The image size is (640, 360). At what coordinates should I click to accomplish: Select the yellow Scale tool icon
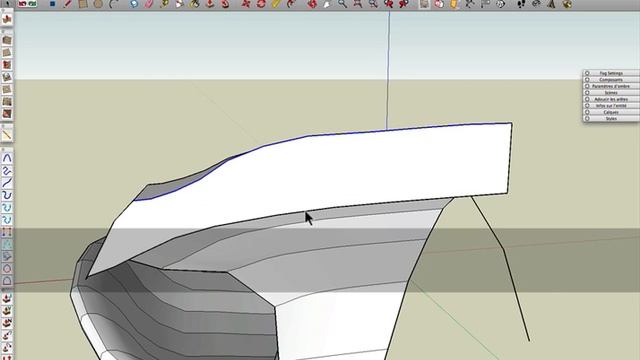click(x=276, y=4)
